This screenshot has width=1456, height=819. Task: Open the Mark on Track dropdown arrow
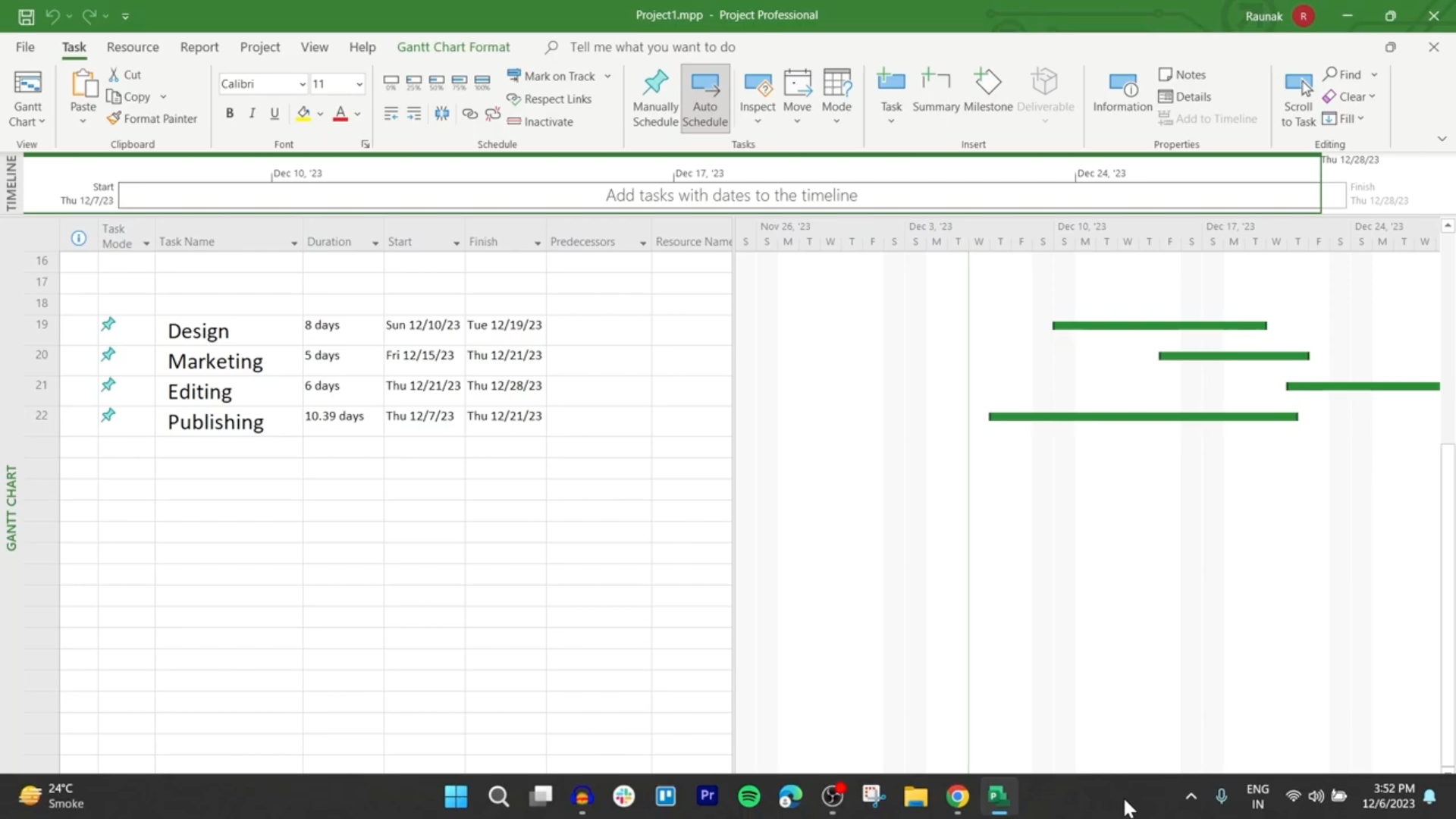coord(607,76)
